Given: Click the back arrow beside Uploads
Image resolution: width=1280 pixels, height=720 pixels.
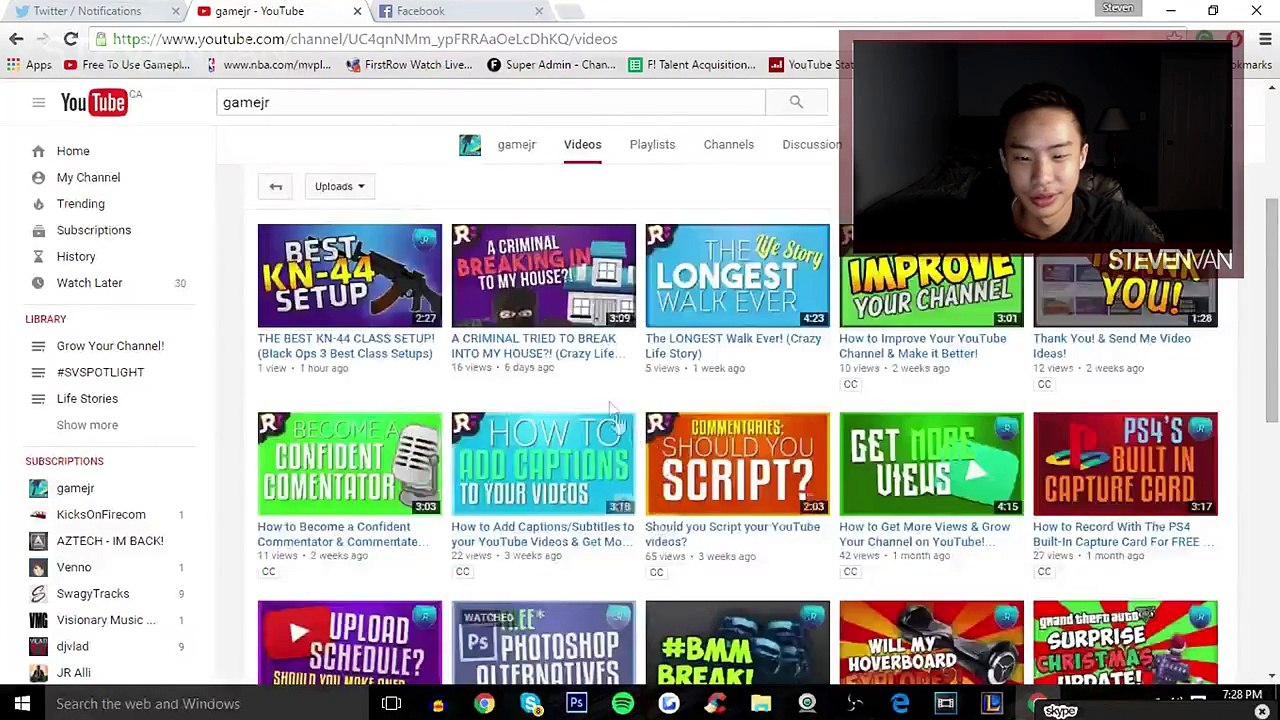Looking at the screenshot, I should pyautogui.click(x=276, y=186).
